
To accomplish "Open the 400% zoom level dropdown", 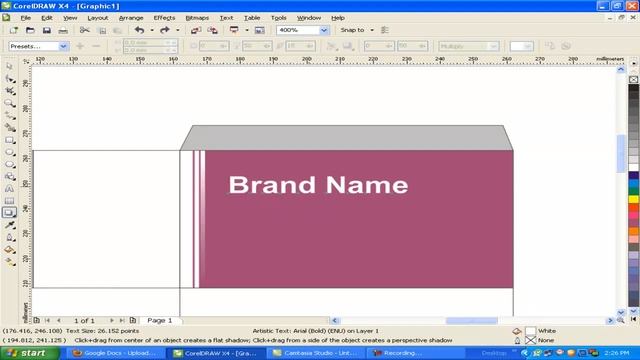I will (324, 30).
